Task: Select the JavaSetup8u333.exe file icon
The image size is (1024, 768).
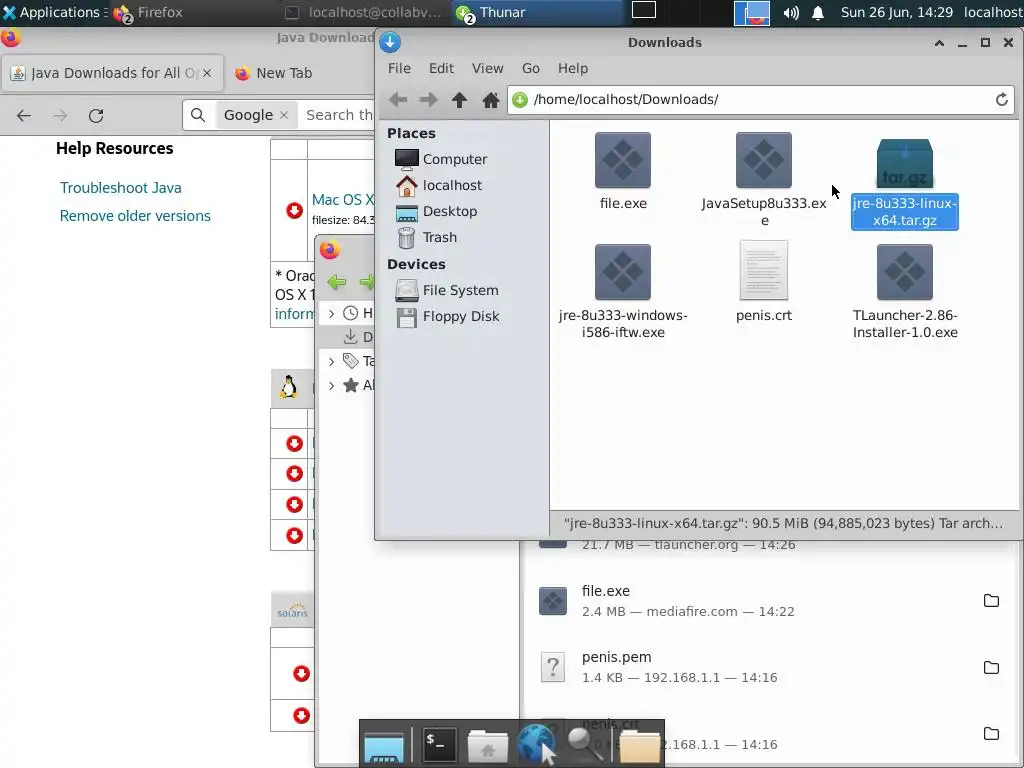Action: point(763,160)
